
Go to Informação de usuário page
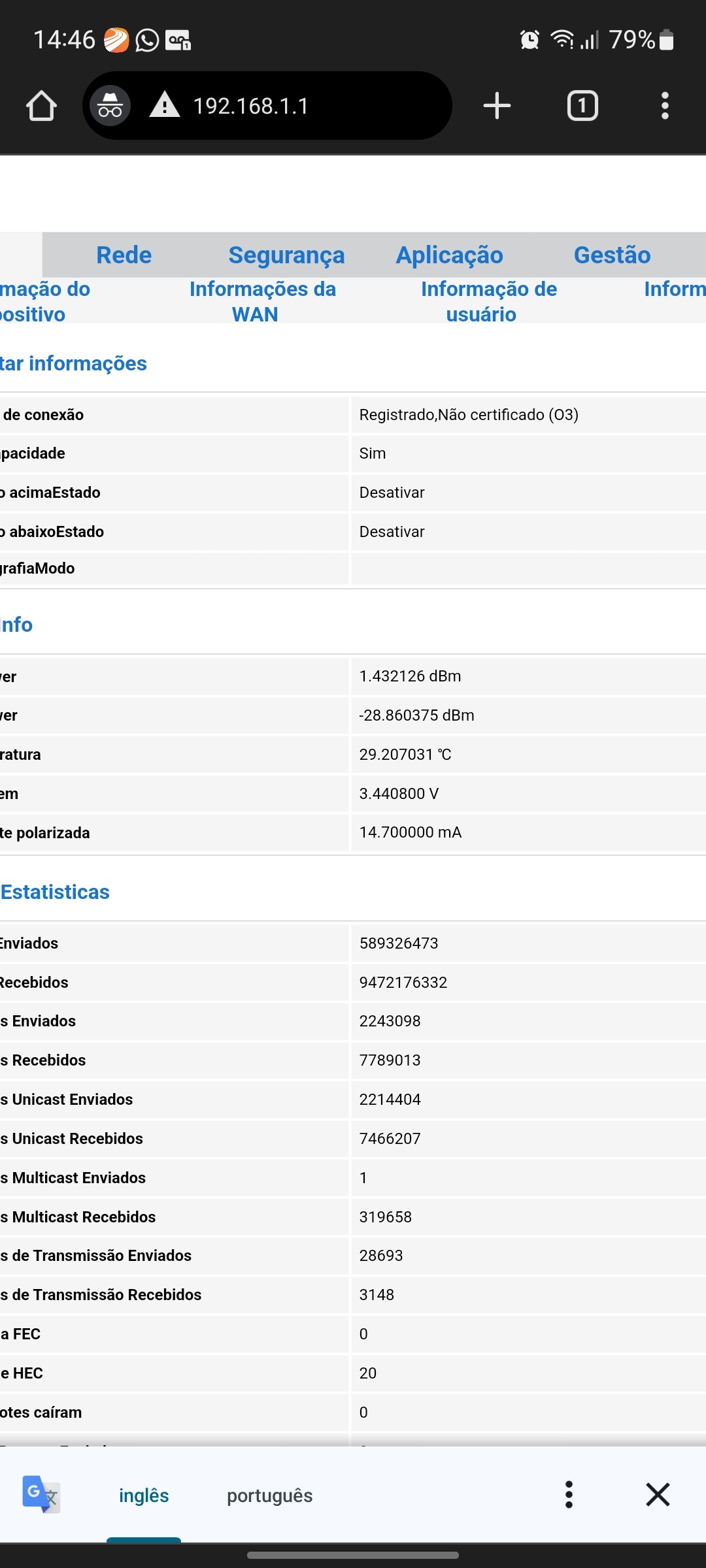[488, 301]
